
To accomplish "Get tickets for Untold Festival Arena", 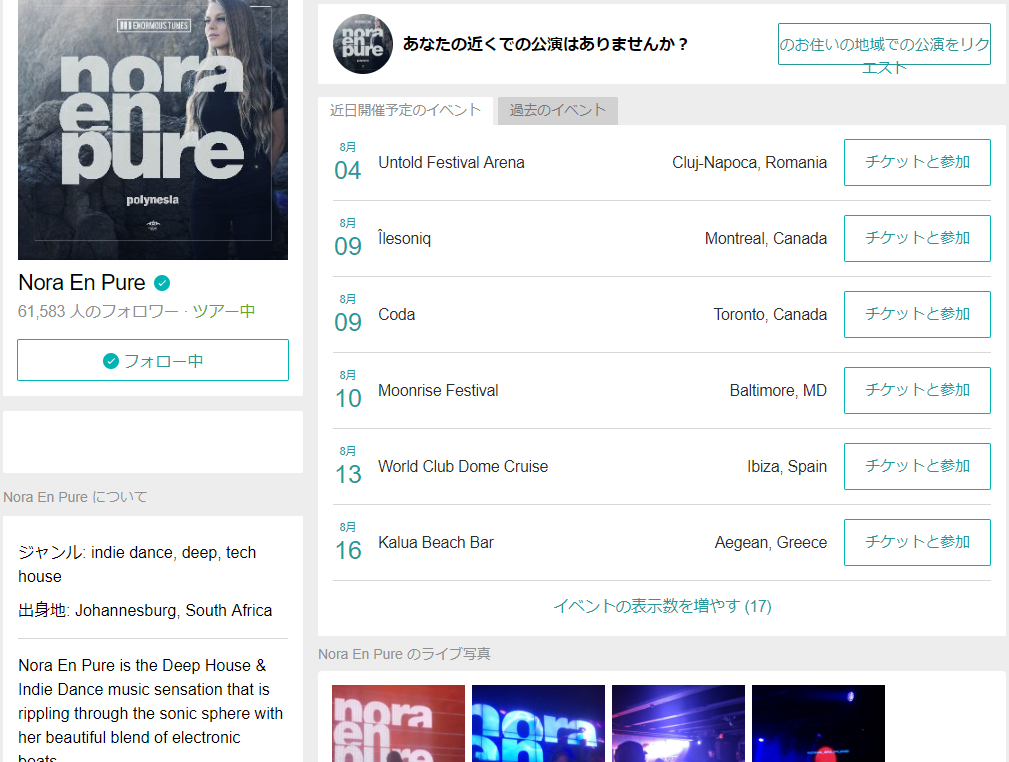I will coord(917,162).
